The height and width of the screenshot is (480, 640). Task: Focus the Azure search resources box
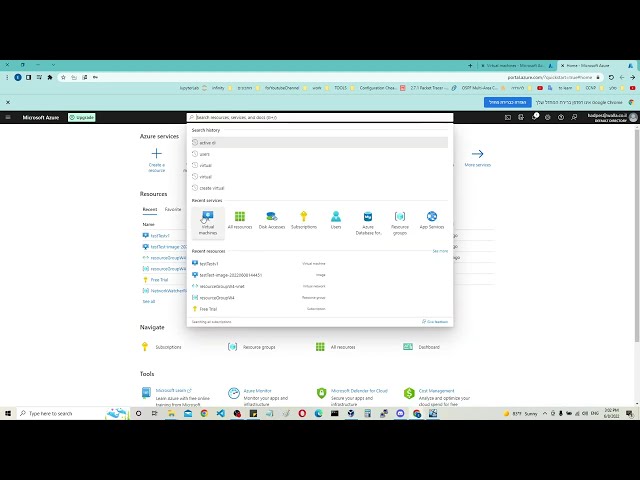click(320, 117)
